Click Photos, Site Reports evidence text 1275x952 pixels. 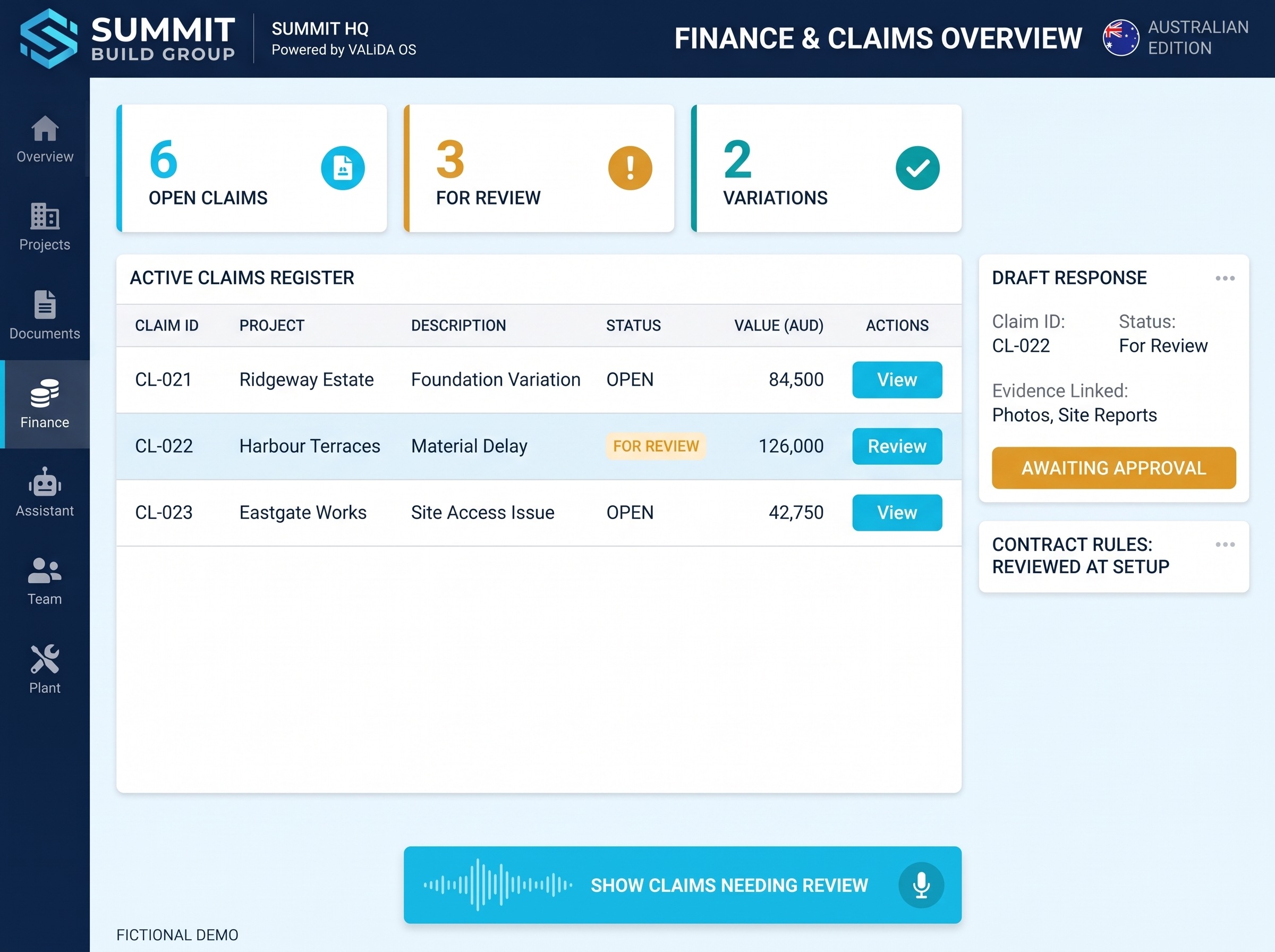tap(1074, 415)
